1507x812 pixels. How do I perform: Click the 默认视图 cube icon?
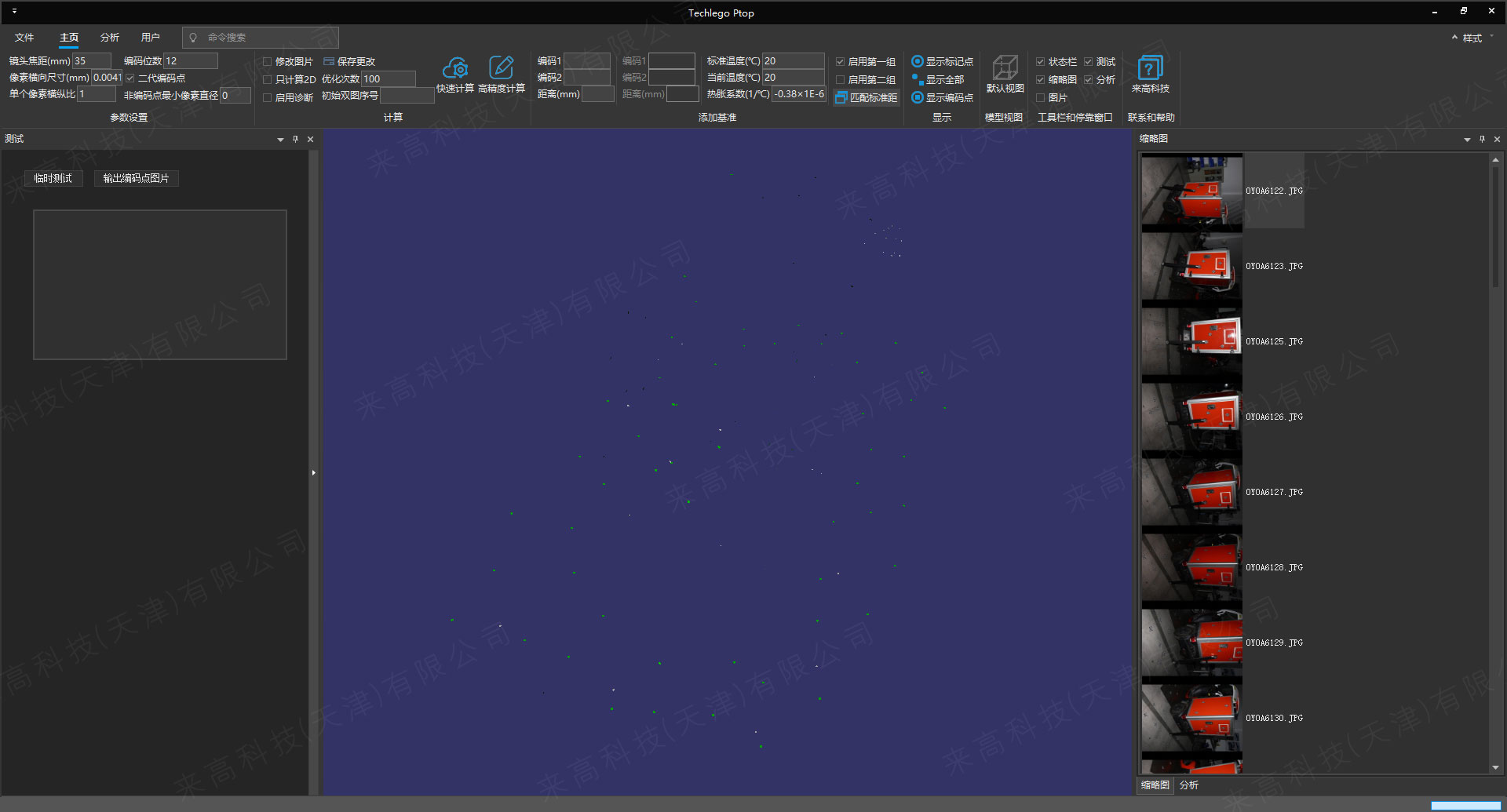point(1005,68)
